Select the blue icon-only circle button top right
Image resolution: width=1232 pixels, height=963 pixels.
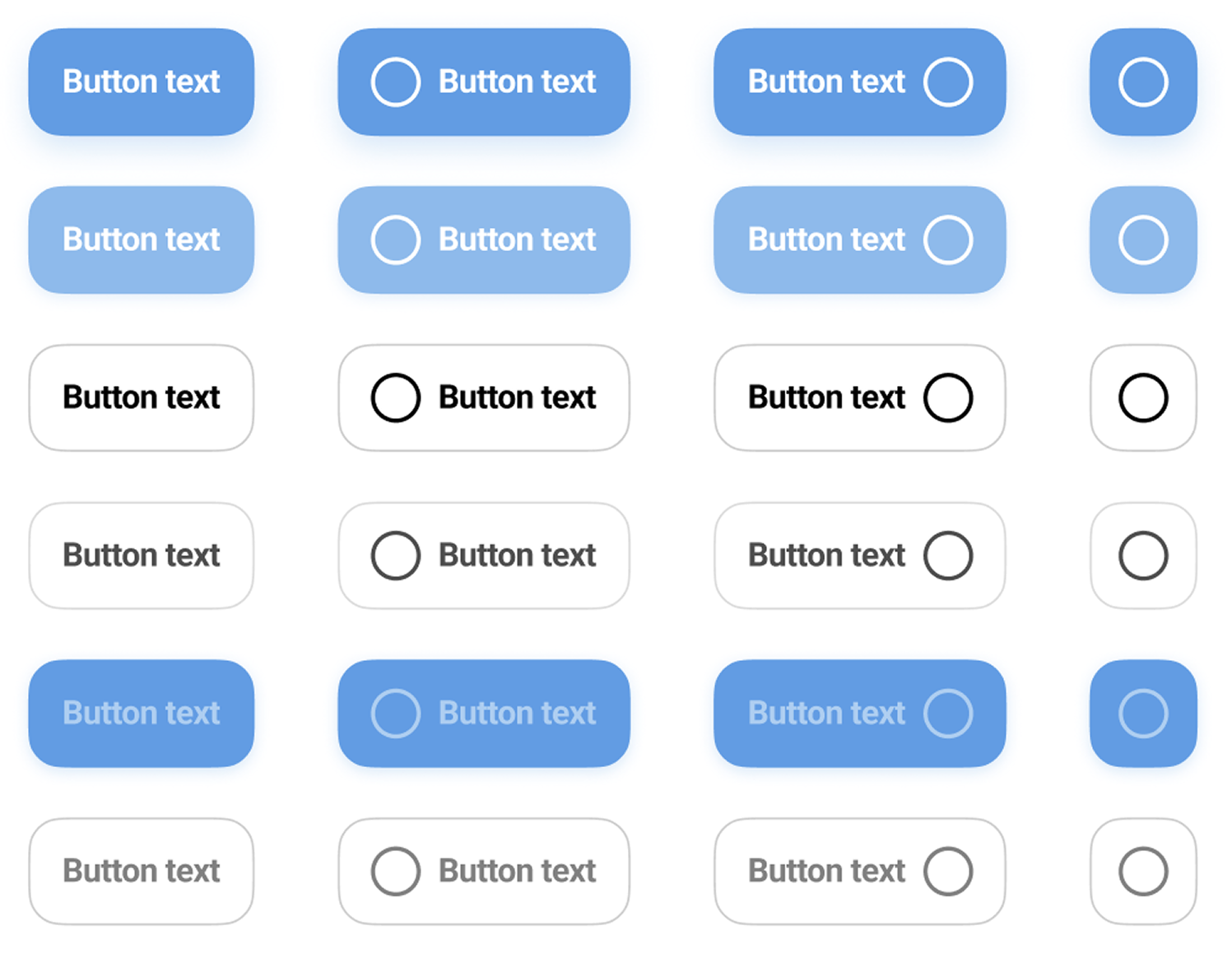(x=1143, y=81)
